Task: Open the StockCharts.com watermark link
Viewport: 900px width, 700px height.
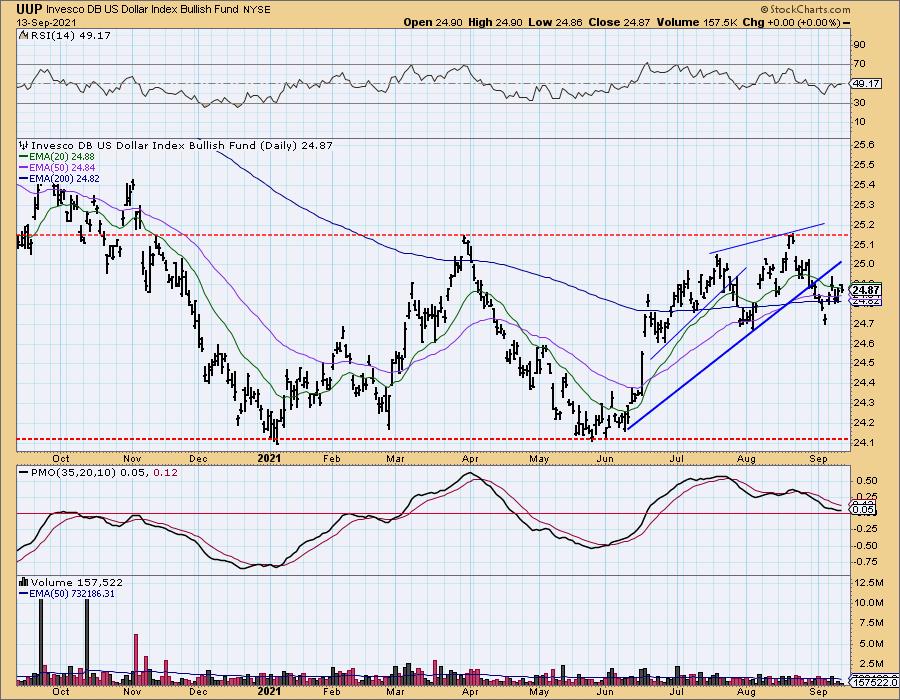Action: click(805, 9)
